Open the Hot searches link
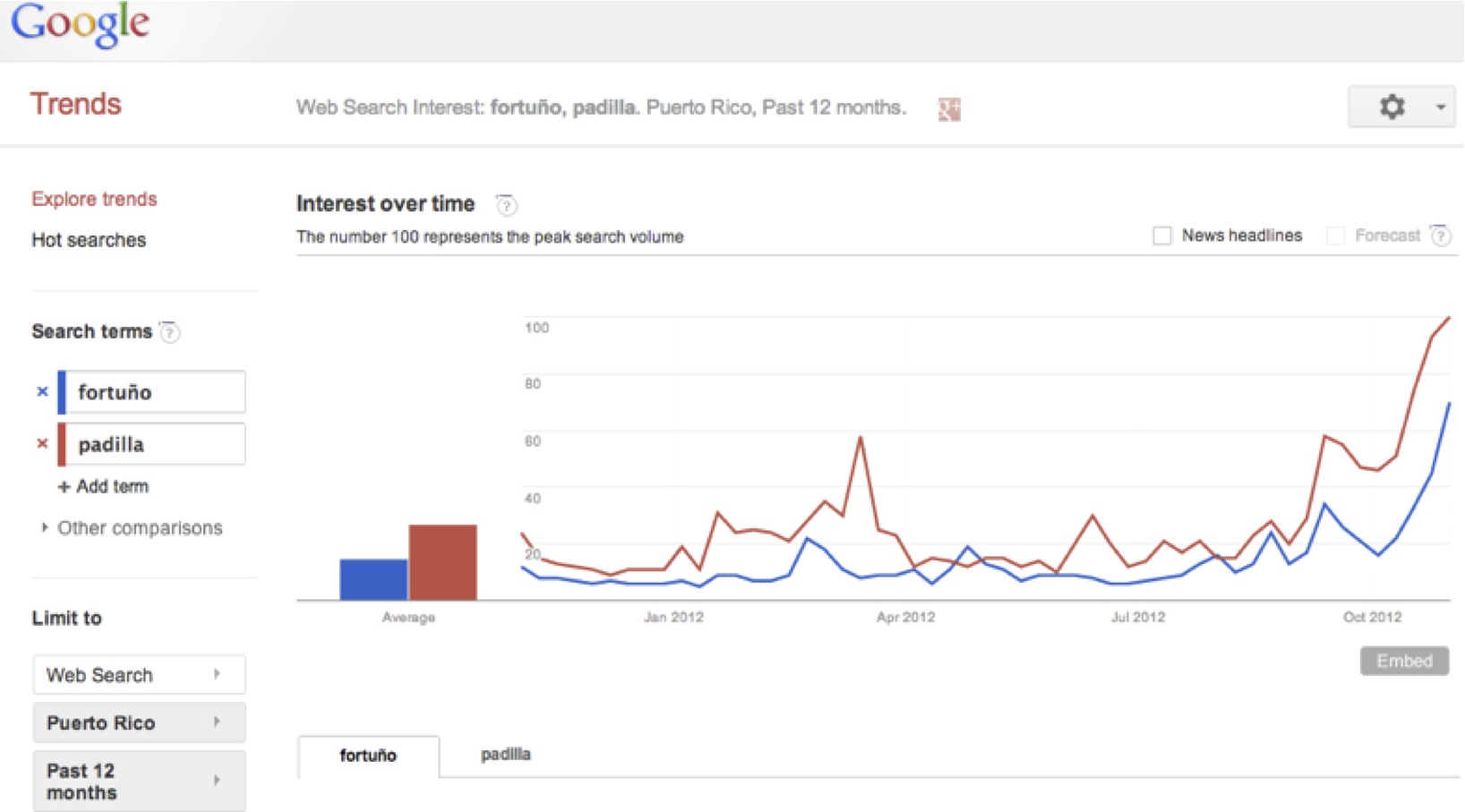Image resolution: width=1465 pixels, height=812 pixels. pyautogui.click(x=89, y=240)
